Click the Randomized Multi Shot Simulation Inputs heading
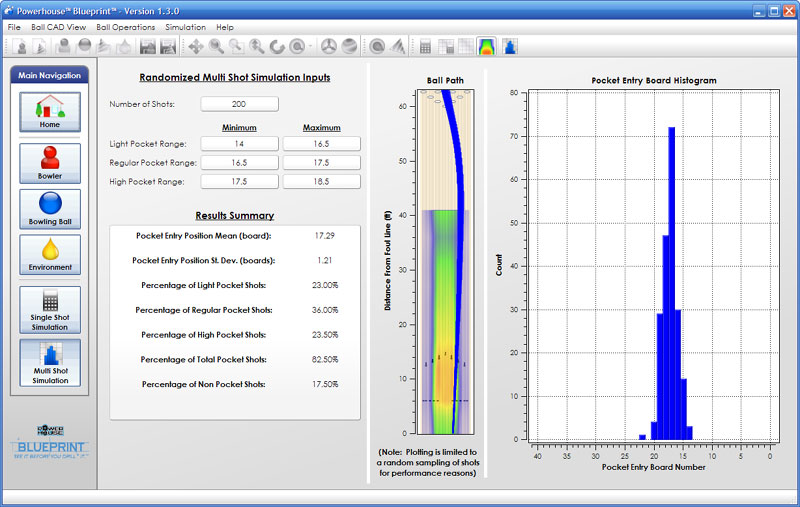The image size is (800, 507). [235, 78]
